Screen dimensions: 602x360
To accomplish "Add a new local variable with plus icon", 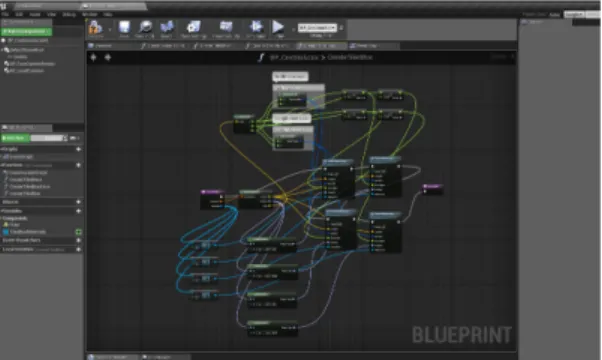I will click(x=78, y=249).
